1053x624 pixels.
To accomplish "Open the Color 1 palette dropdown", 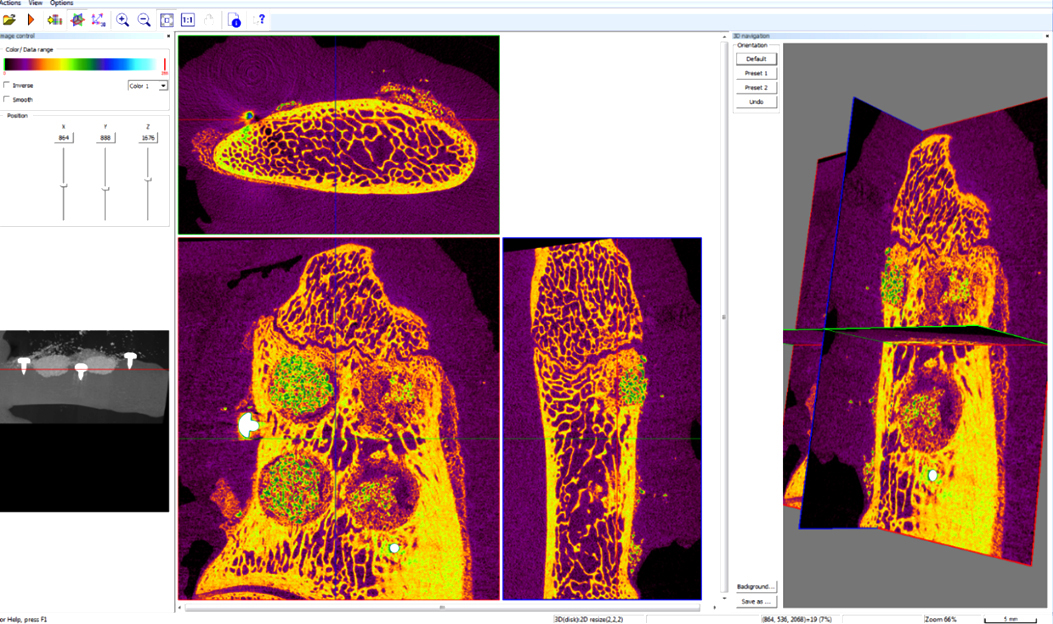I will 163,86.
